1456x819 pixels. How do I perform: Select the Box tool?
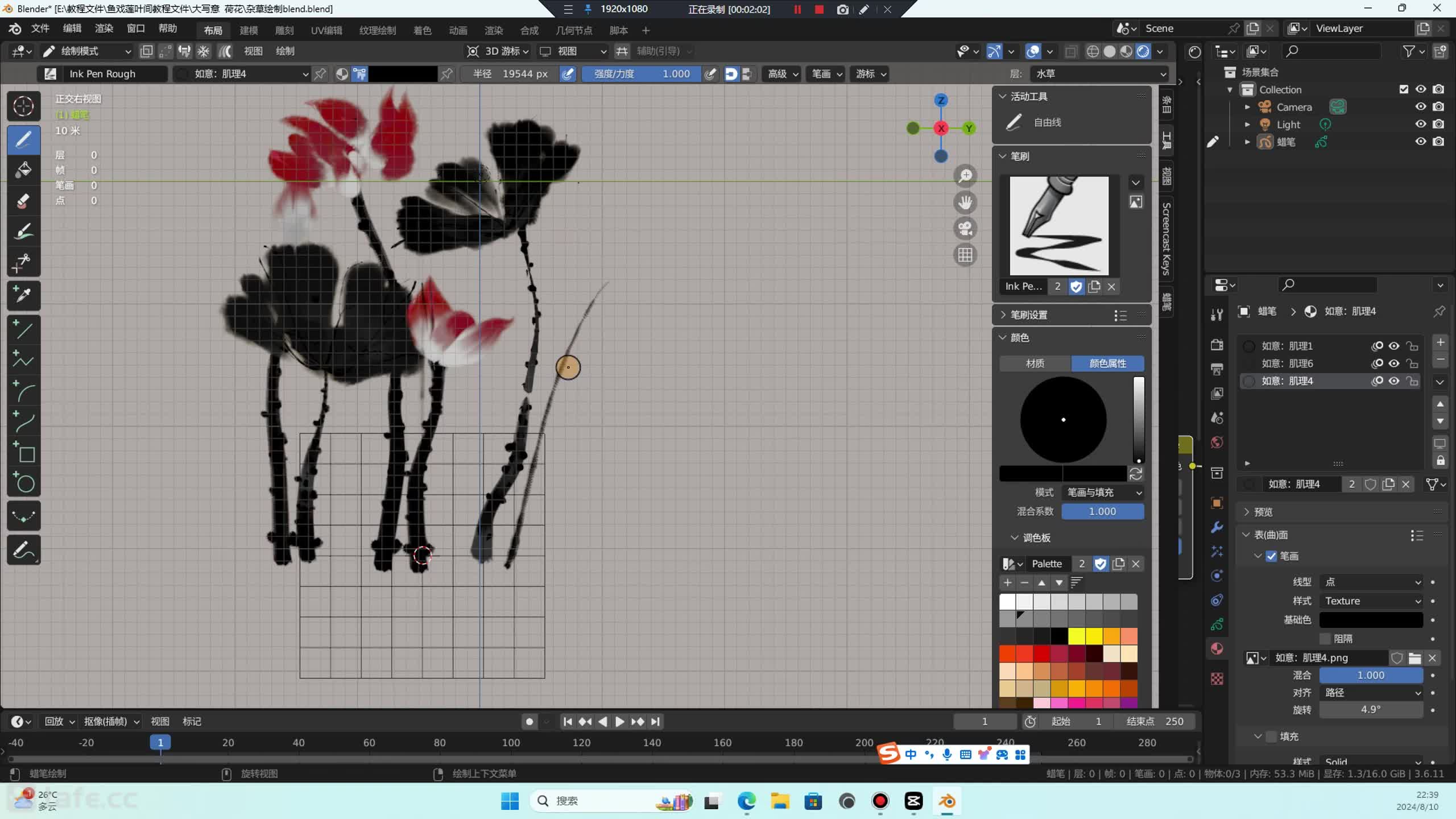pyautogui.click(x=23, y=452)
